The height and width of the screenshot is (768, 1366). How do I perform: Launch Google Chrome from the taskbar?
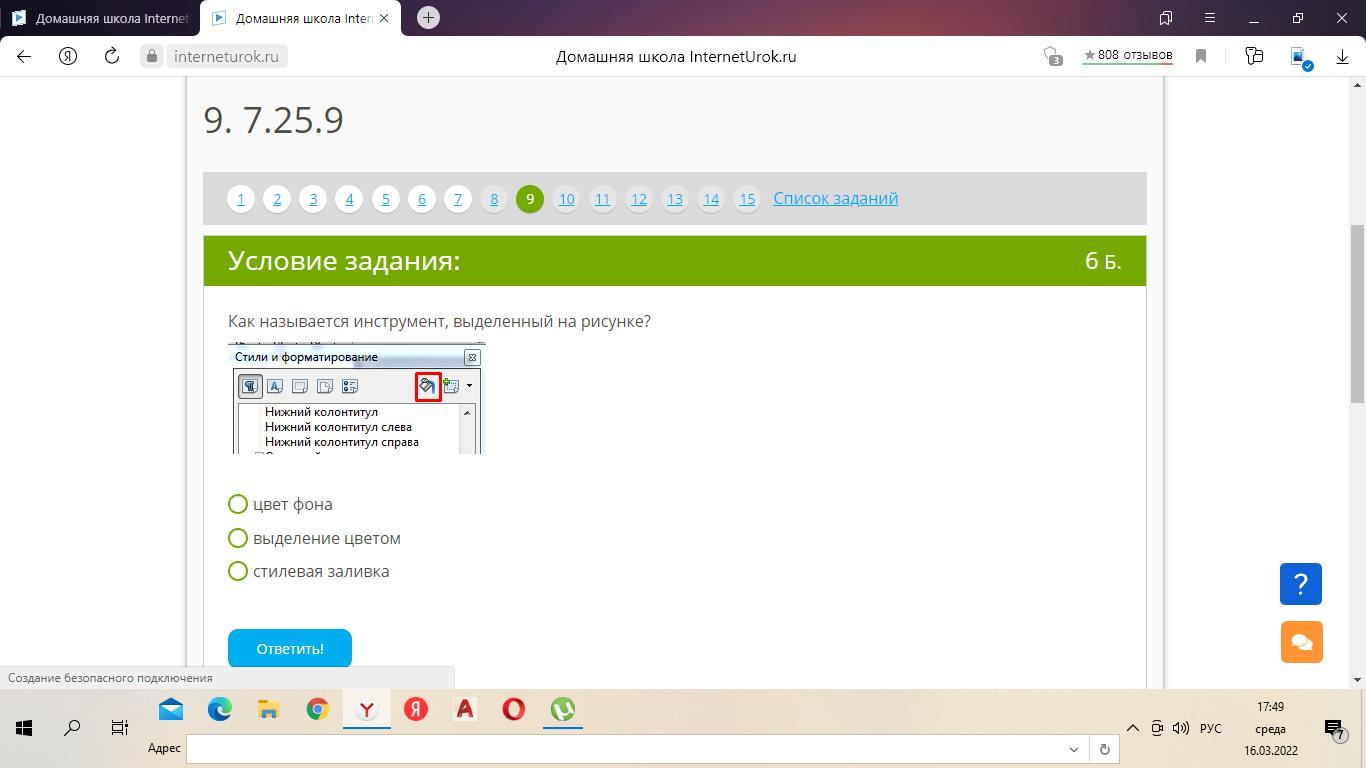pos(318,710)
